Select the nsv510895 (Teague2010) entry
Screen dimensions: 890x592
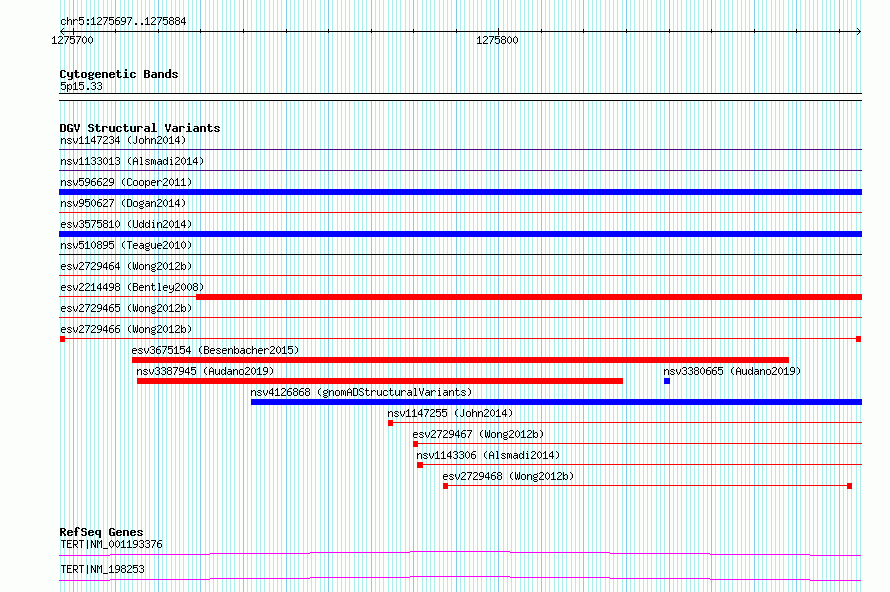[126, 245]
